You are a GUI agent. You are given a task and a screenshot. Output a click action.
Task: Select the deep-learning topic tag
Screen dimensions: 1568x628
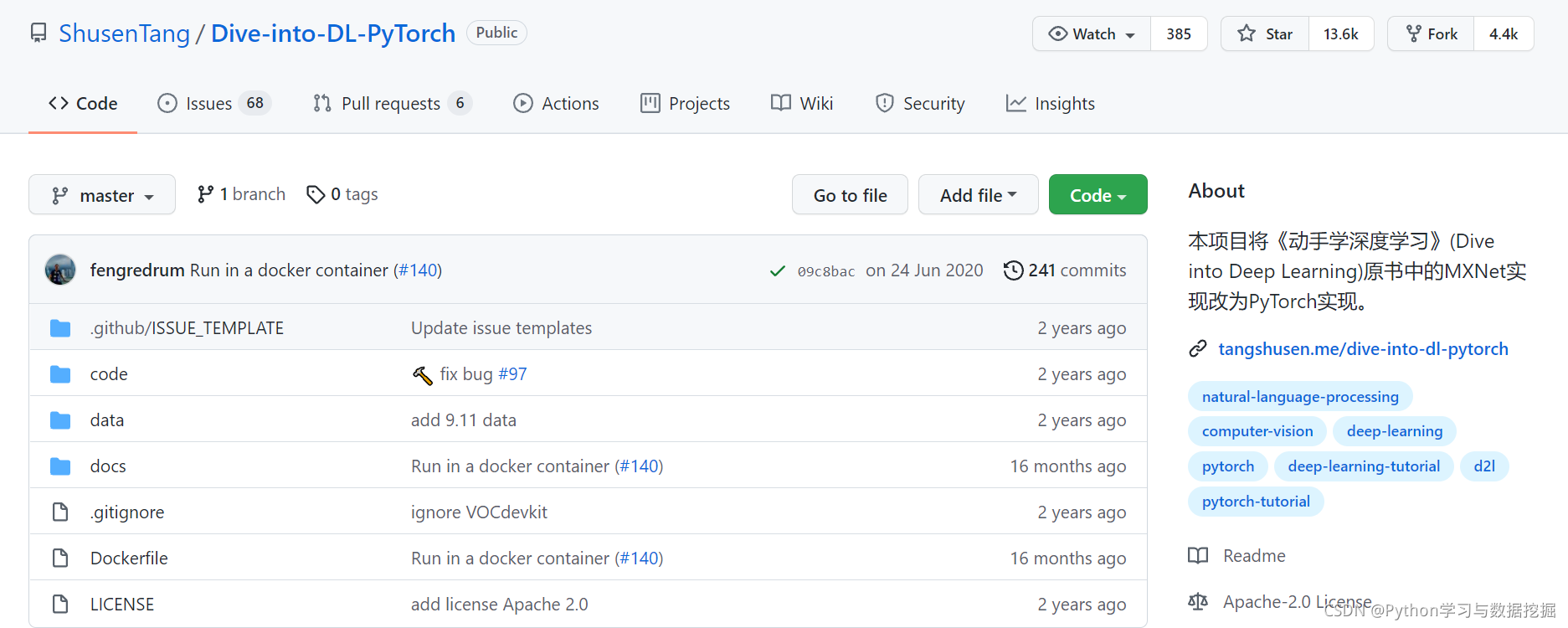1395,431
